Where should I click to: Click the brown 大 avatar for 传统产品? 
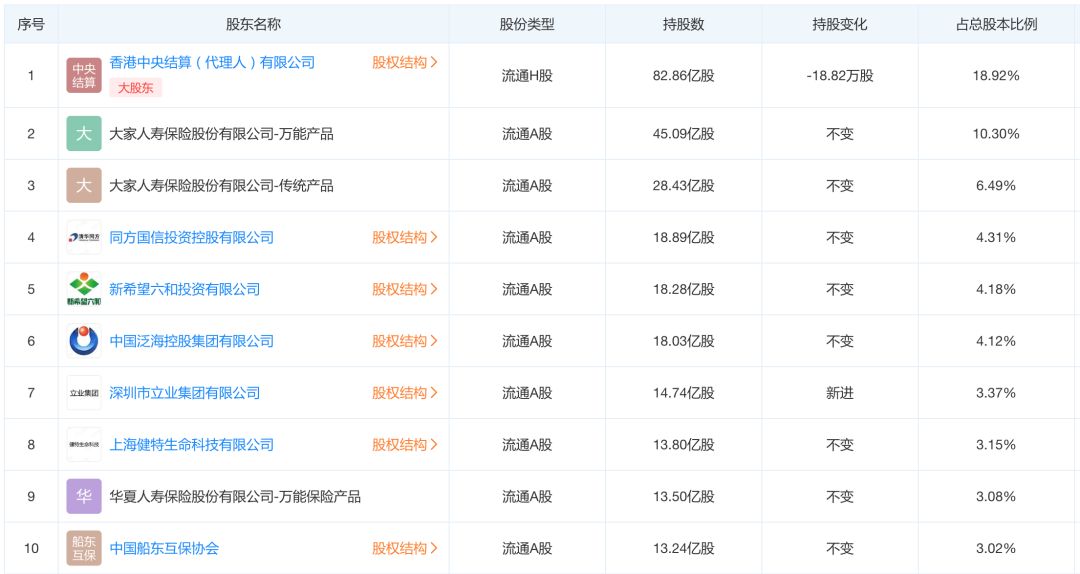click(x=84, y=186)
